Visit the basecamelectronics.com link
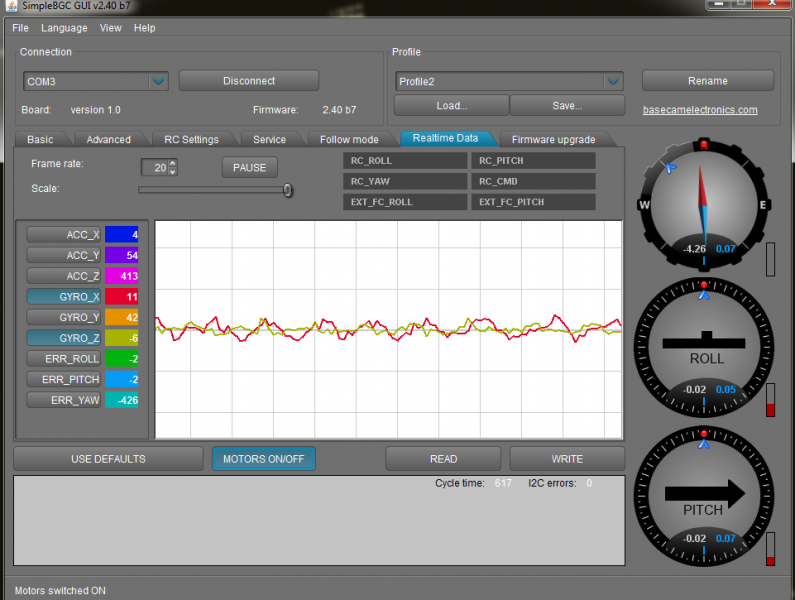The image size is (795, 600). pos(699,110)
